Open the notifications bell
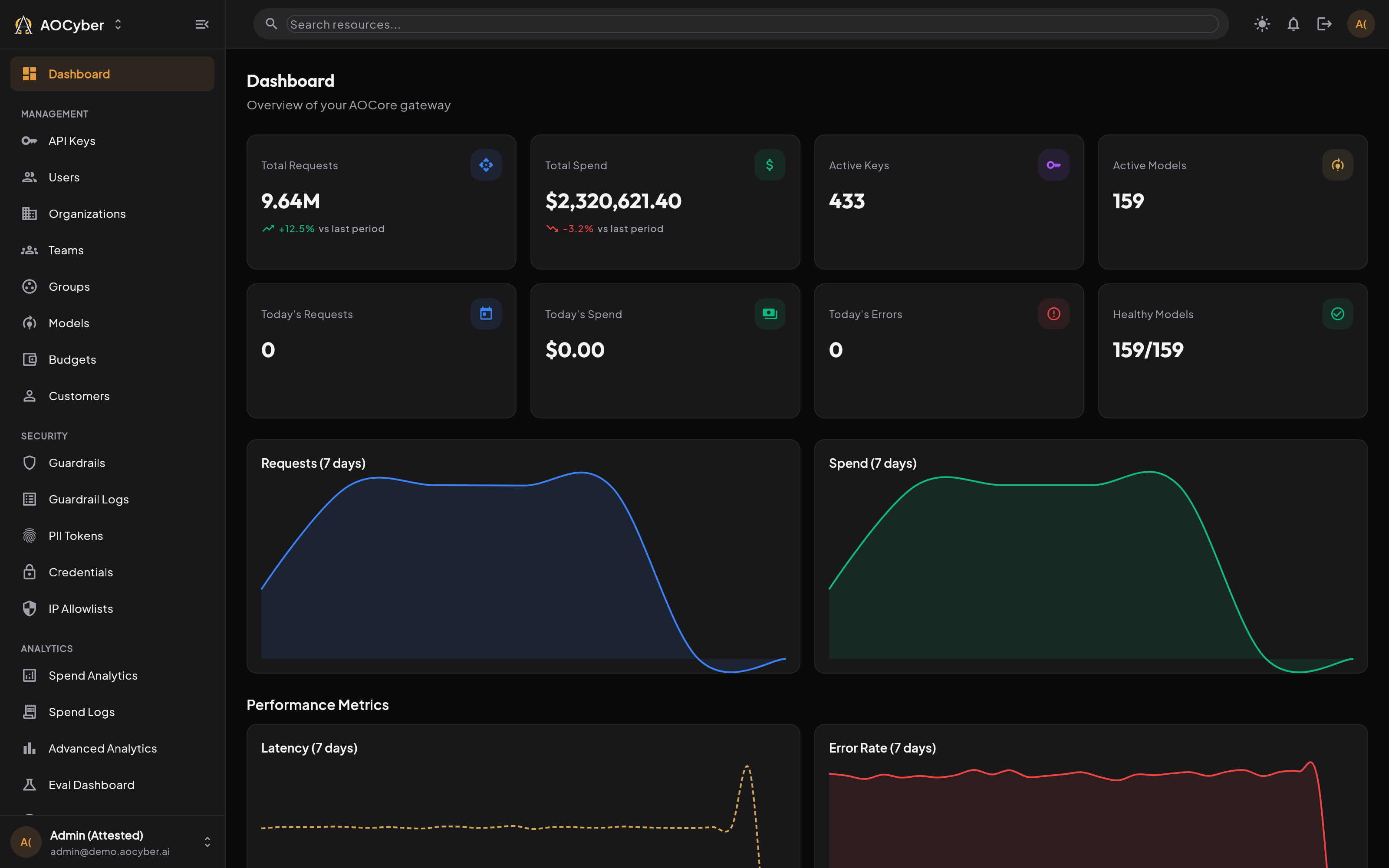This screenshot has width=1389, height=868. (x=1293, y=24)
